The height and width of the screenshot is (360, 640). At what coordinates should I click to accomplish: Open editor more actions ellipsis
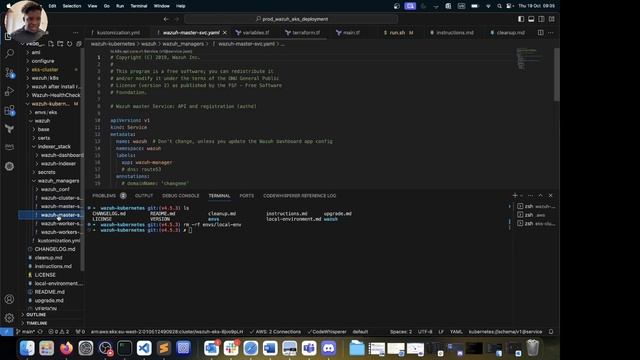(x=551, y=33)
